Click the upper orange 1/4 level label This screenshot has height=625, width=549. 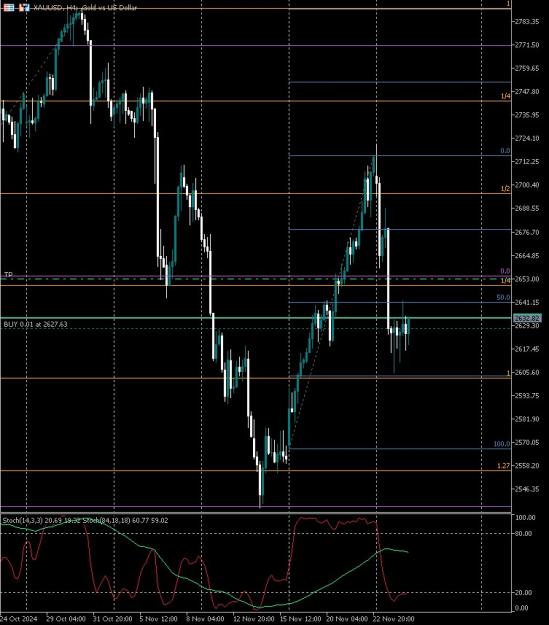click(505, 96)
